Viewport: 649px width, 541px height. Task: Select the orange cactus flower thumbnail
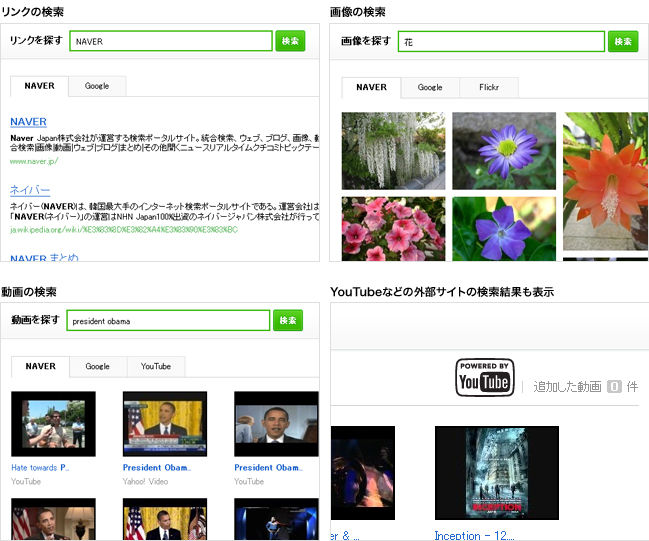point(606,181)
